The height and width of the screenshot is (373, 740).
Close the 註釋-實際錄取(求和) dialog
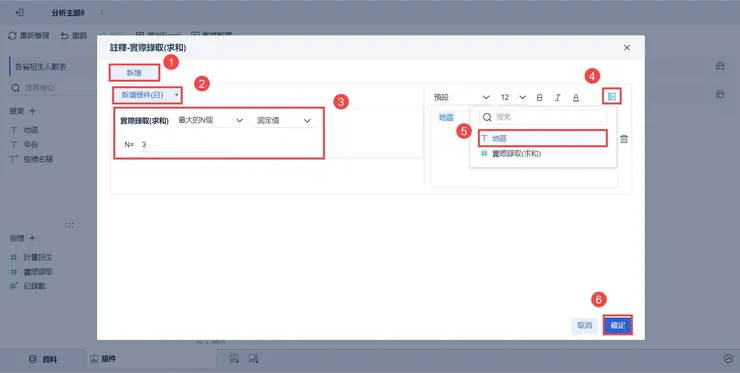(627, 48)
